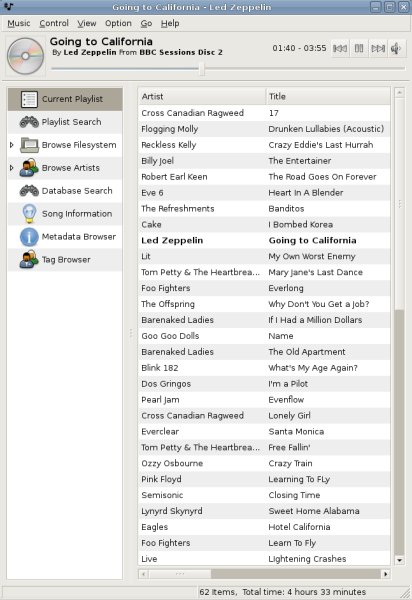
Task: Open the Song Information lightbulb icon
Action: pos(29,214)
